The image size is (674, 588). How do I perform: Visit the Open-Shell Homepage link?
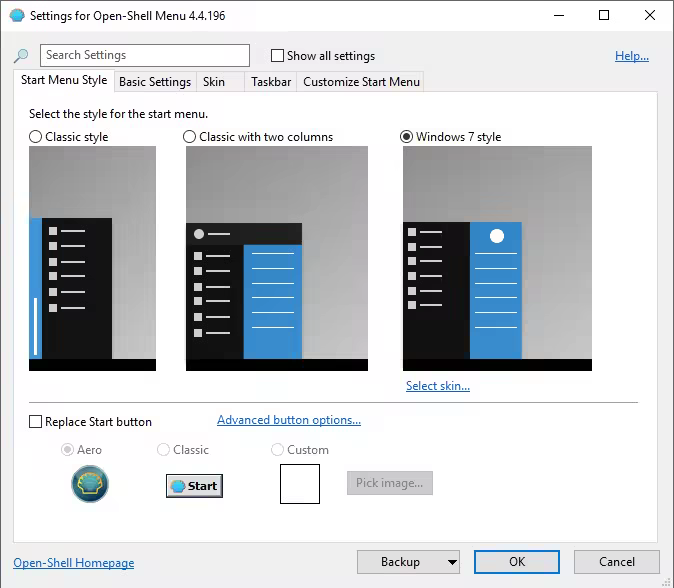click(74, 563)
